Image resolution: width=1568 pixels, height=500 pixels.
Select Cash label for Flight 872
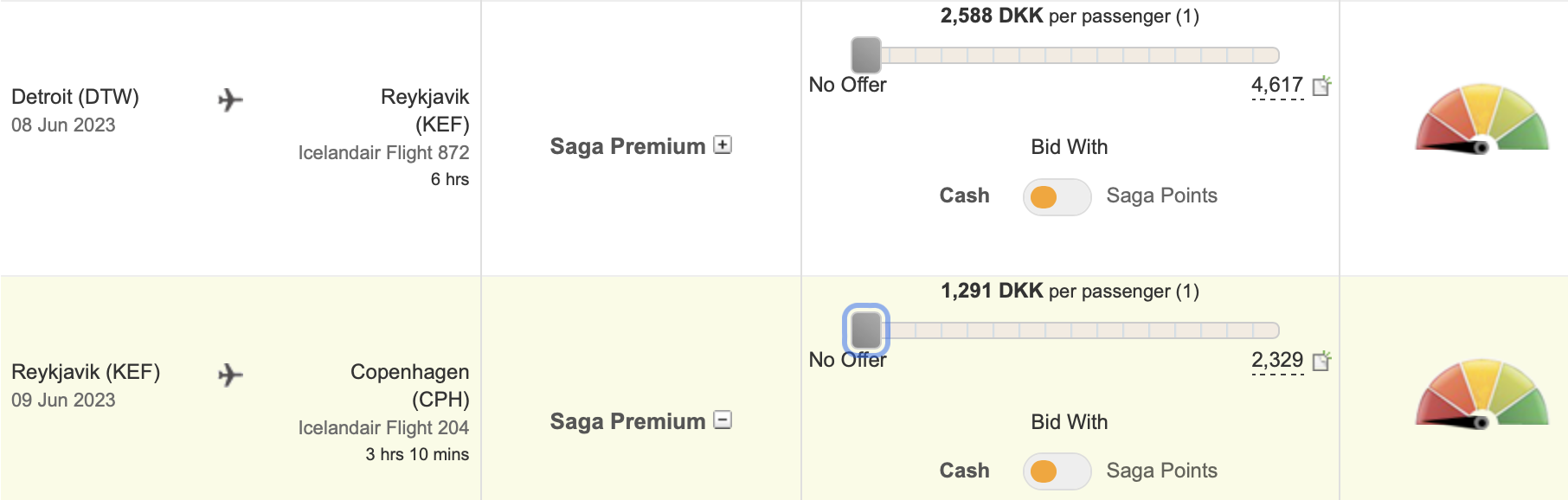coord(964,196)
